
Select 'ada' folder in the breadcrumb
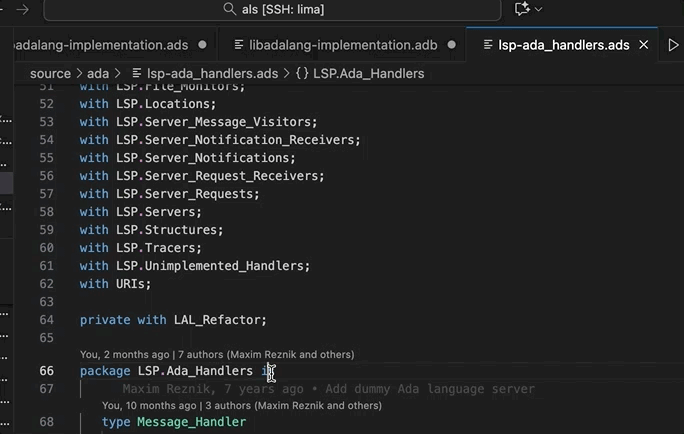click(x=98, y=73)
